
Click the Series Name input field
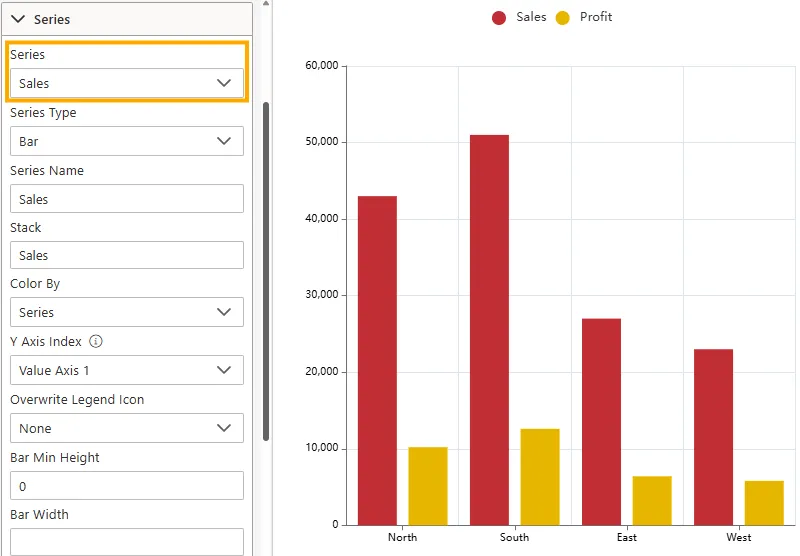tap(126, 199)
